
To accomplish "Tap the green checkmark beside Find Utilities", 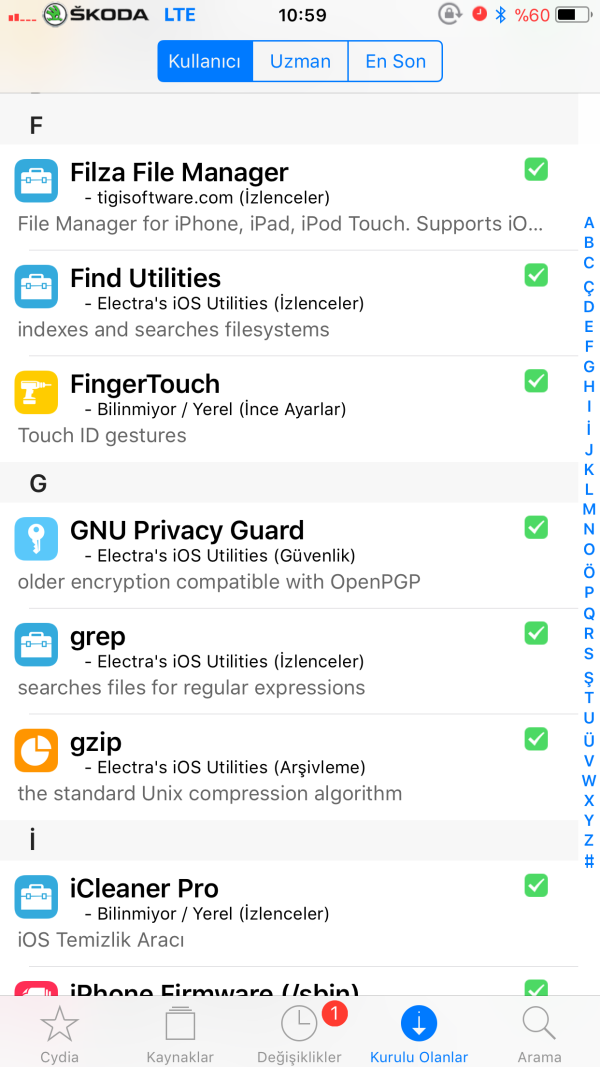I will click(536, 275).
